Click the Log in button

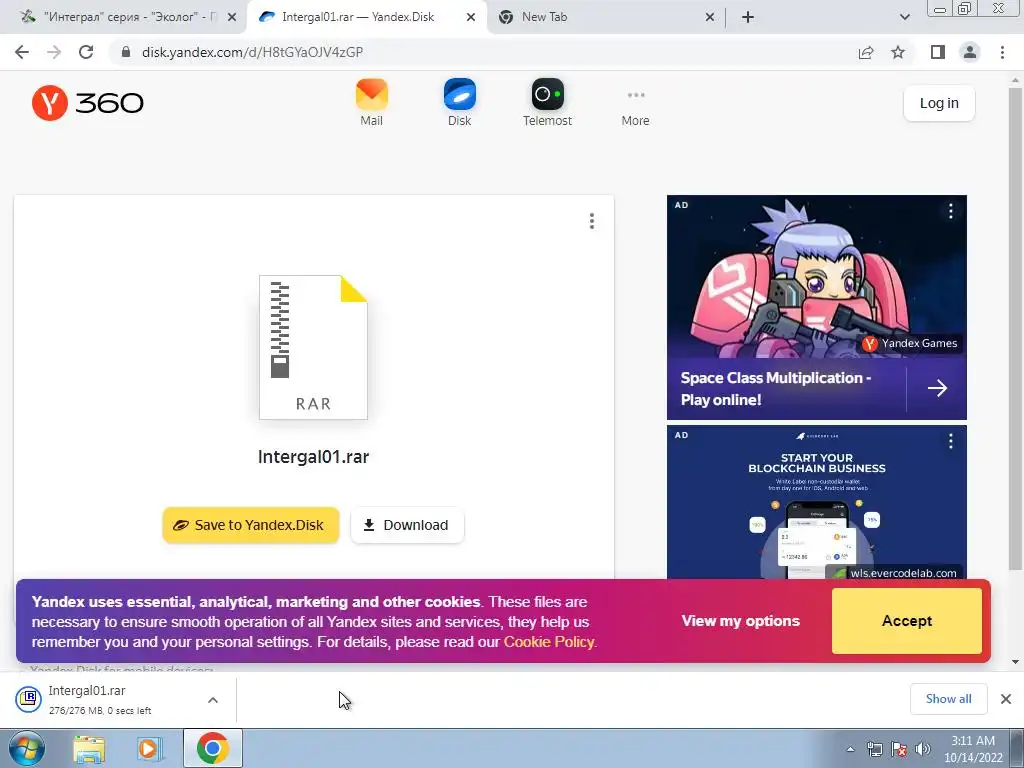click(x=939, y=103)
